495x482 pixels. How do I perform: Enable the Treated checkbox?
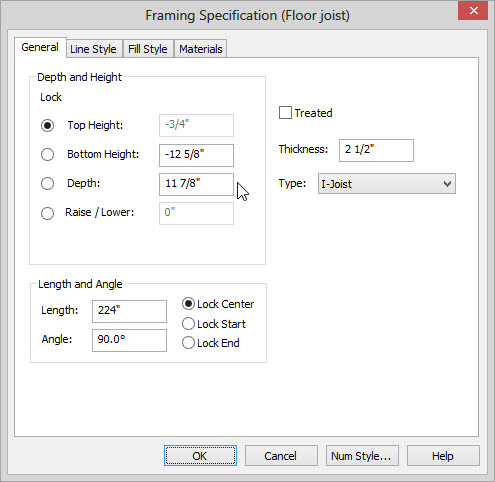pyautogui.click(x=285, y=113)
